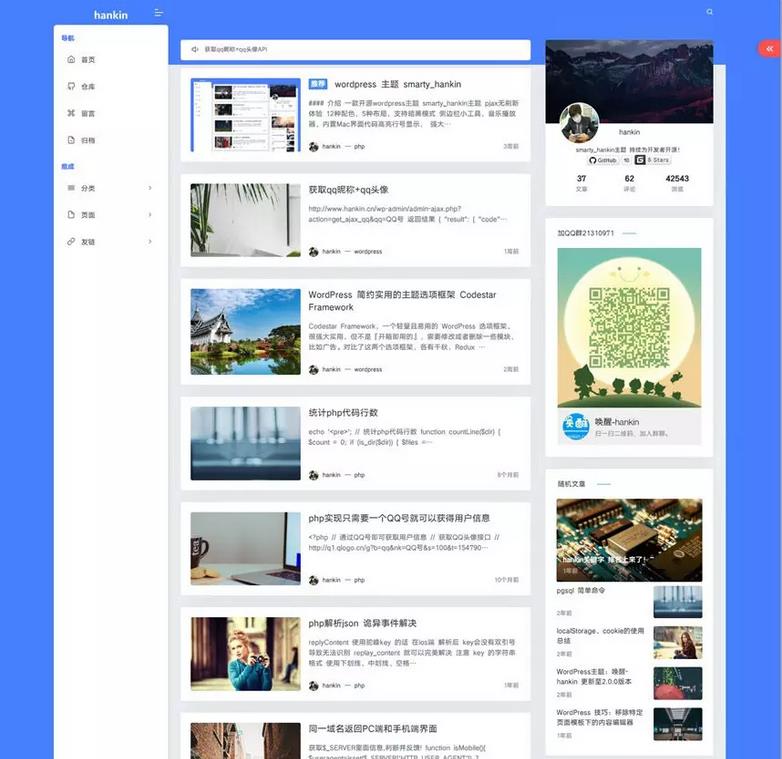Toggle the sidebar collapse hamburger icon
The width and height of the screenshot is (782, 759).
coord(159,13)
